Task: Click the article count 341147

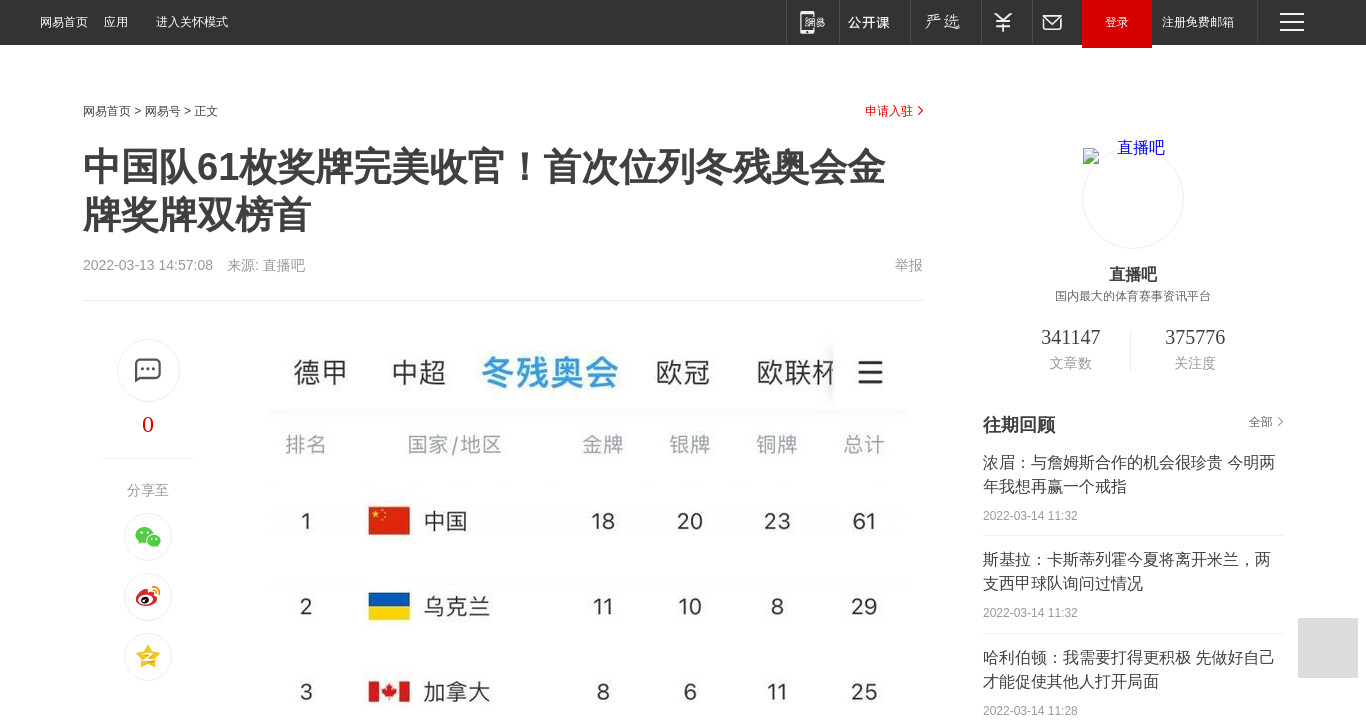Action: click(1071, 337)
